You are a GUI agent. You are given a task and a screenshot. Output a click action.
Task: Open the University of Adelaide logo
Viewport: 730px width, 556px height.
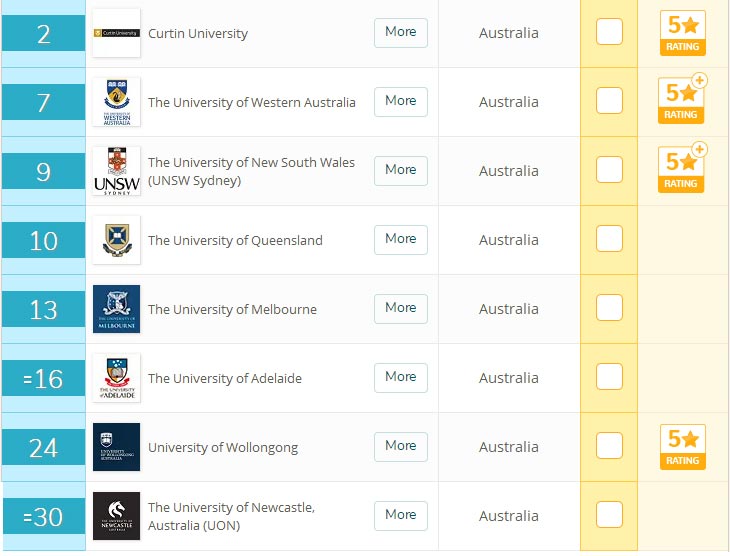pos(116,378)
